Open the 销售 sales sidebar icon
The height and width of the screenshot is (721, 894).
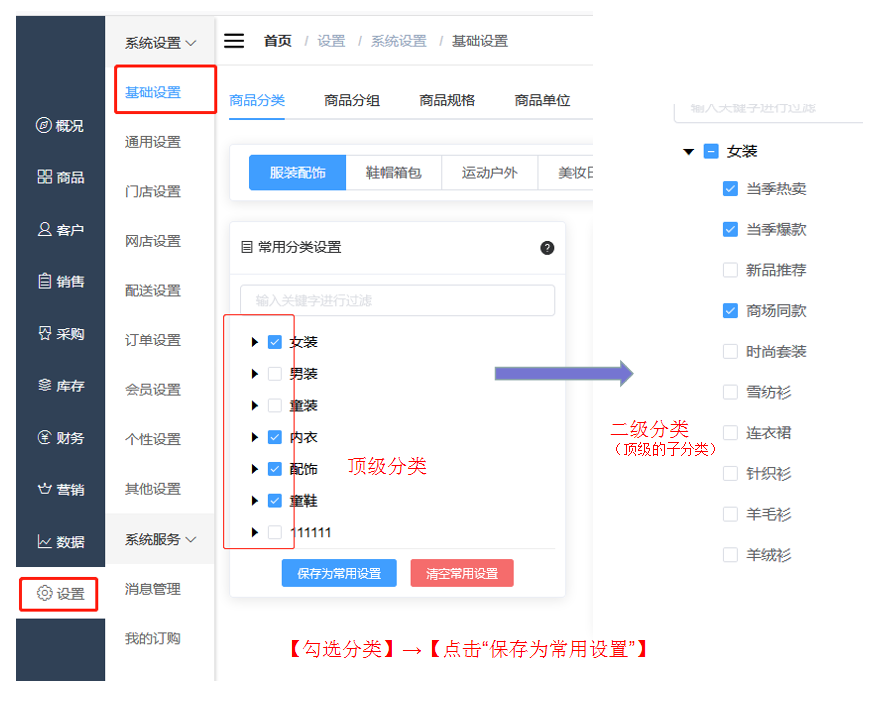(x=44, y=281)
